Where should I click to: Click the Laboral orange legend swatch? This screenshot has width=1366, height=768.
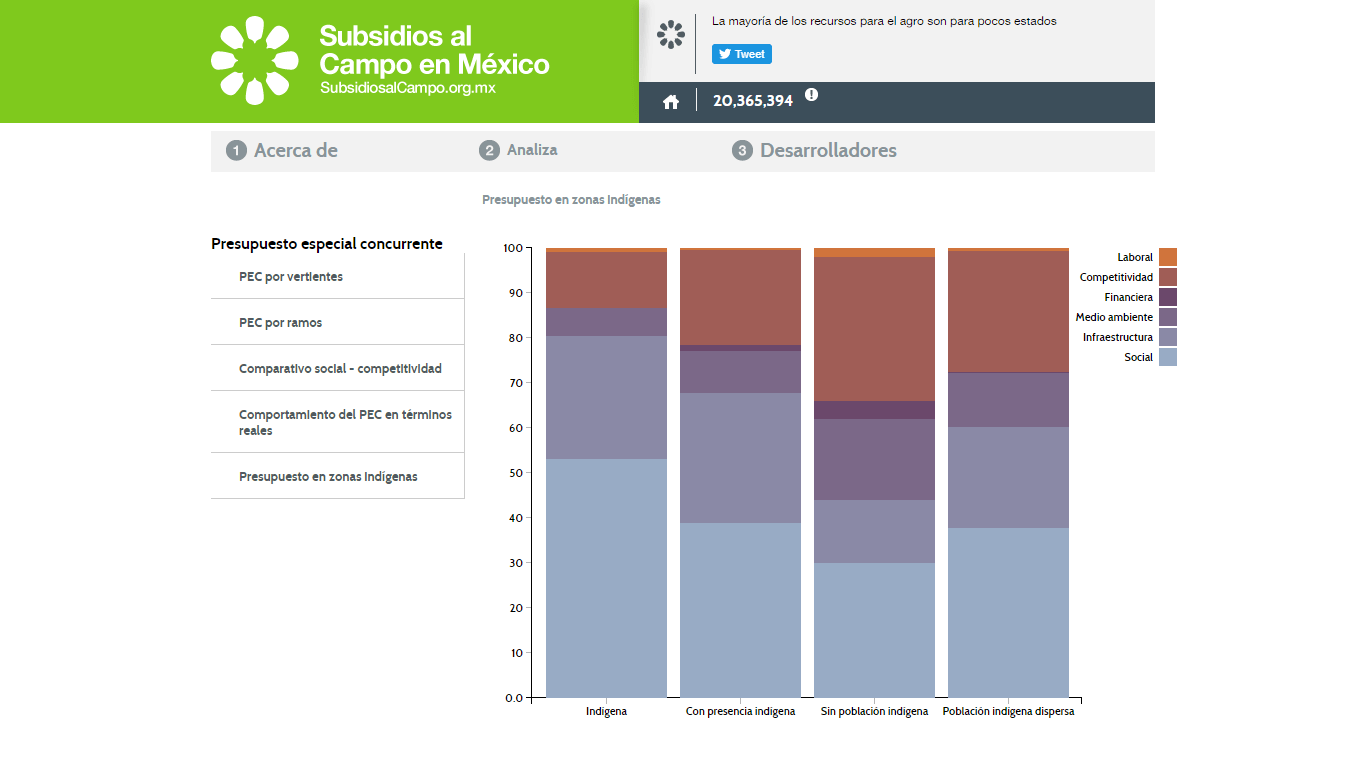1168,257
